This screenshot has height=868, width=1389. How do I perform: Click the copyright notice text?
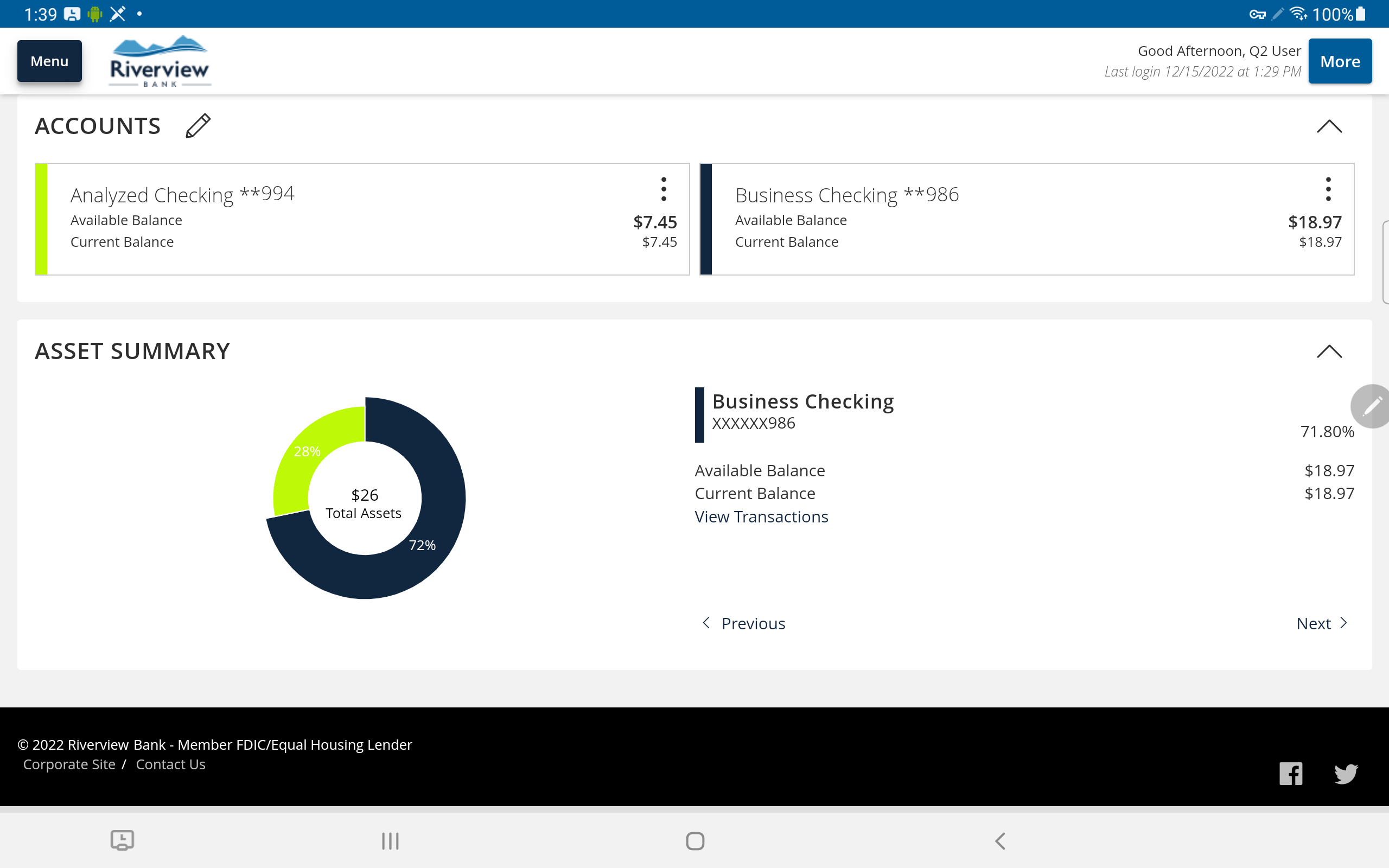(215, 744)
